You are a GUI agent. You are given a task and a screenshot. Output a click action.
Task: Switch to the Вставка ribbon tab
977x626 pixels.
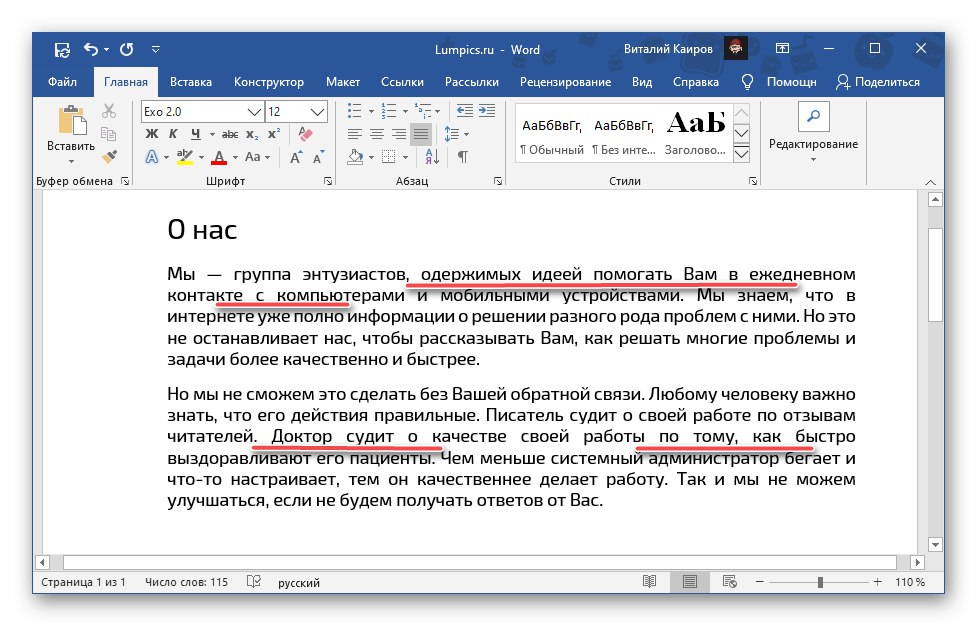pyautogui.click(x=190, y=81)
